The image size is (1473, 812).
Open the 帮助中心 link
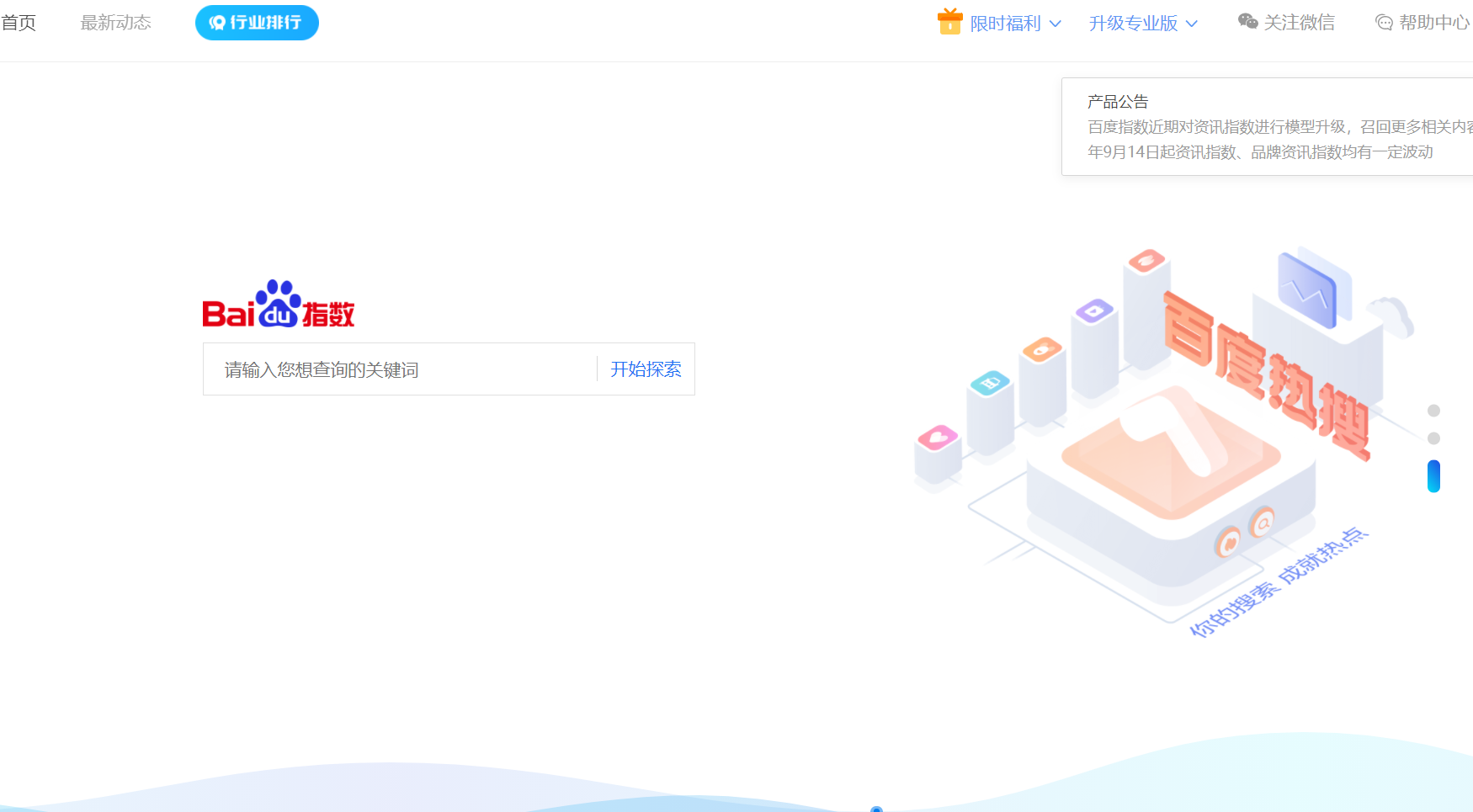click(1433, 23)
